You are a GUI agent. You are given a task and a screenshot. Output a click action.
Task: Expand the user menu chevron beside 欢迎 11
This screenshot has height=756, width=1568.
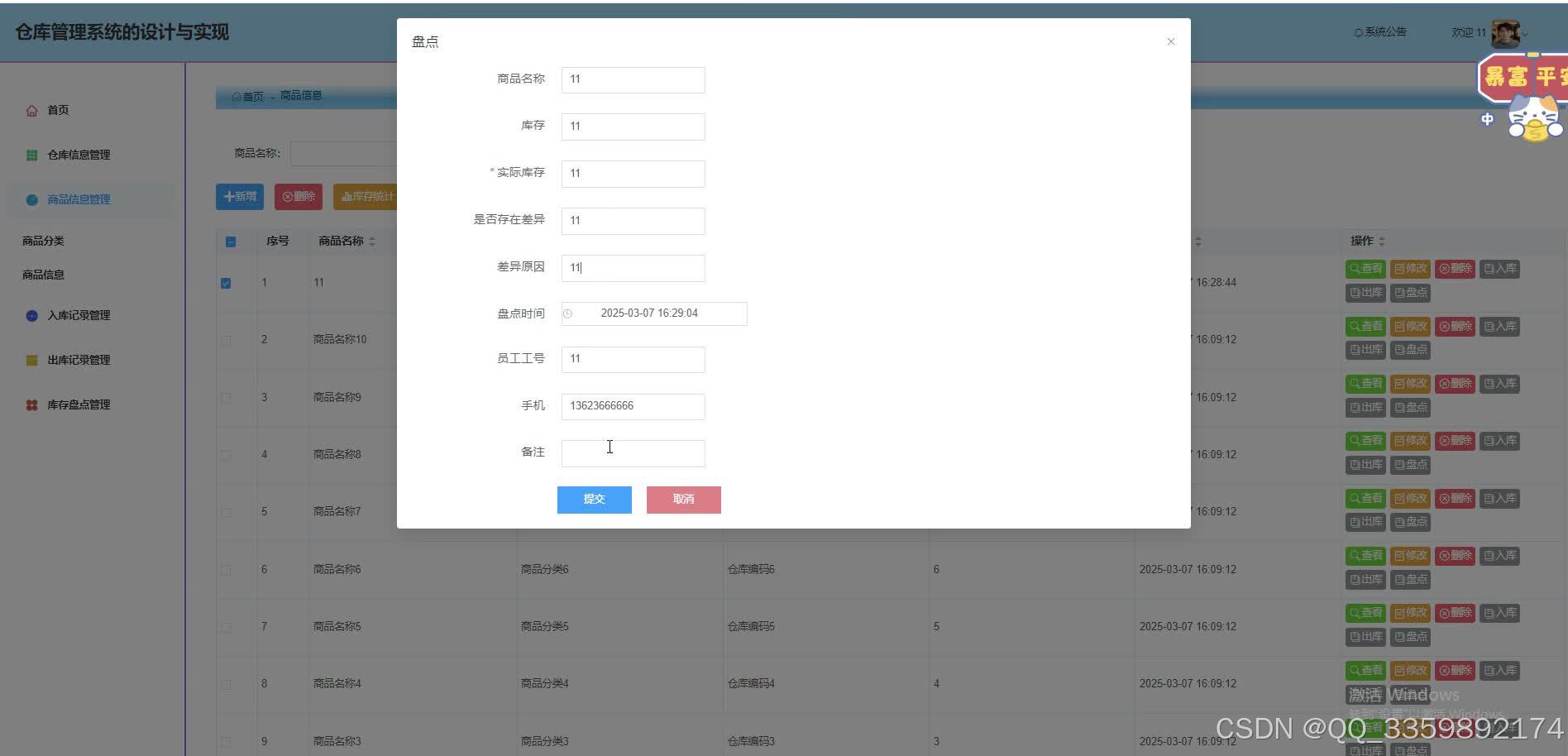tap(1526, 35)
